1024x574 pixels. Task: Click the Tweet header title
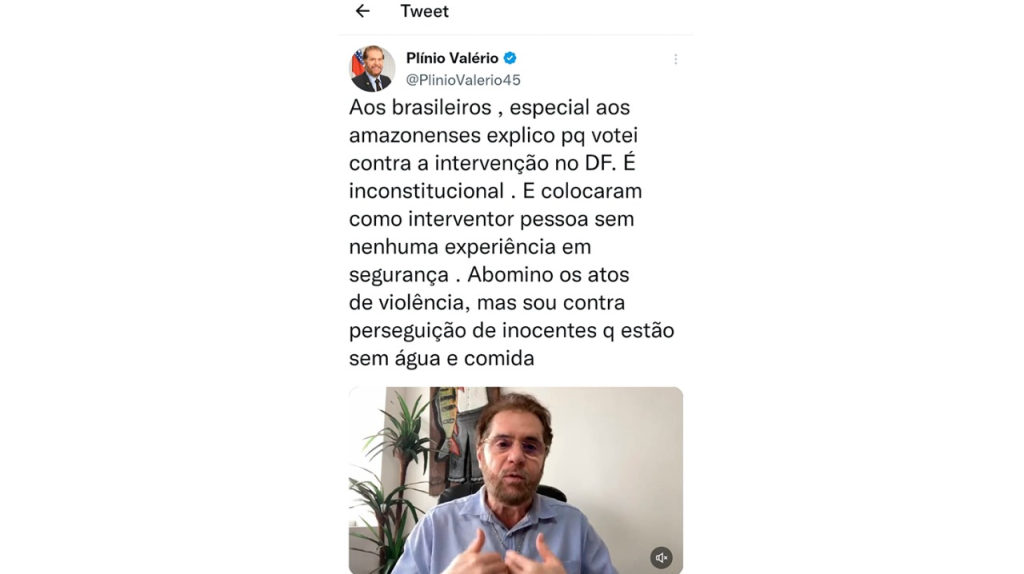424,11
